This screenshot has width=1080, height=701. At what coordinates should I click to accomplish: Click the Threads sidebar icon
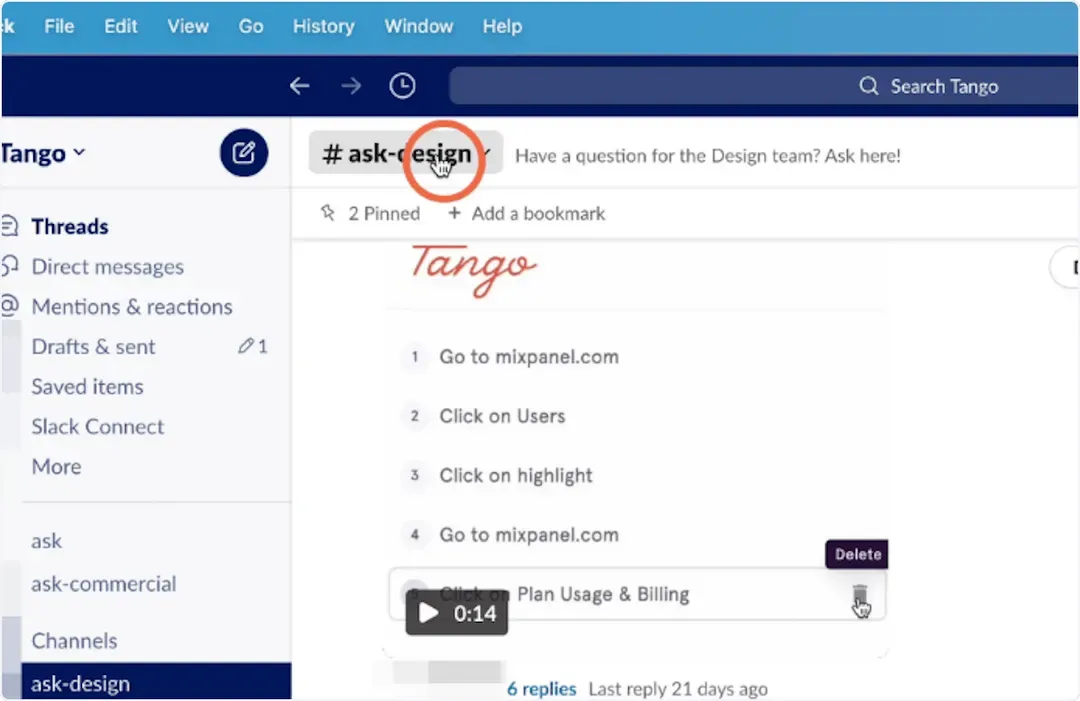(x=9, y=226)
